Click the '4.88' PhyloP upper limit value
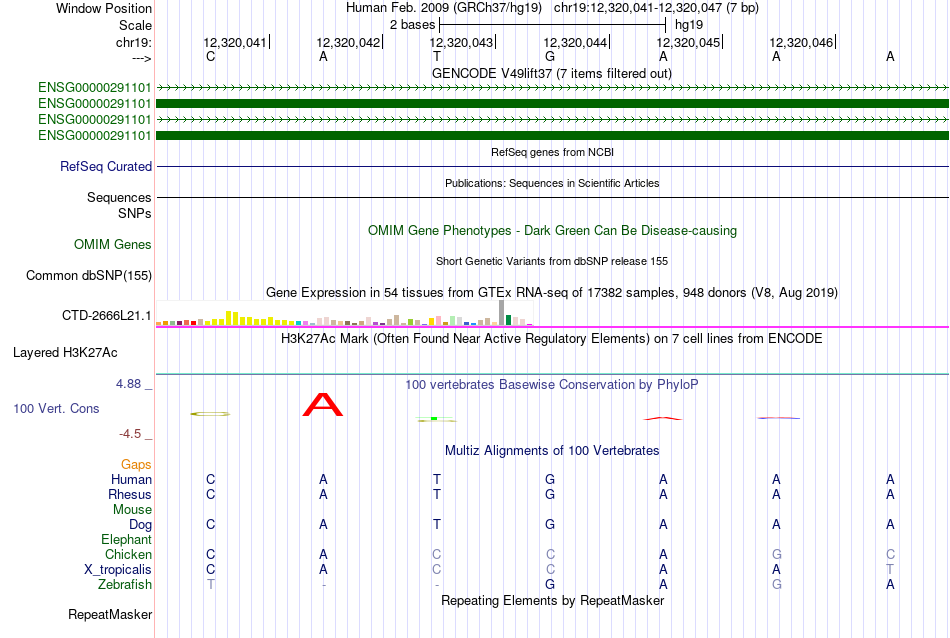The height and width of the screenshot is (638, 950). [128, 384]
